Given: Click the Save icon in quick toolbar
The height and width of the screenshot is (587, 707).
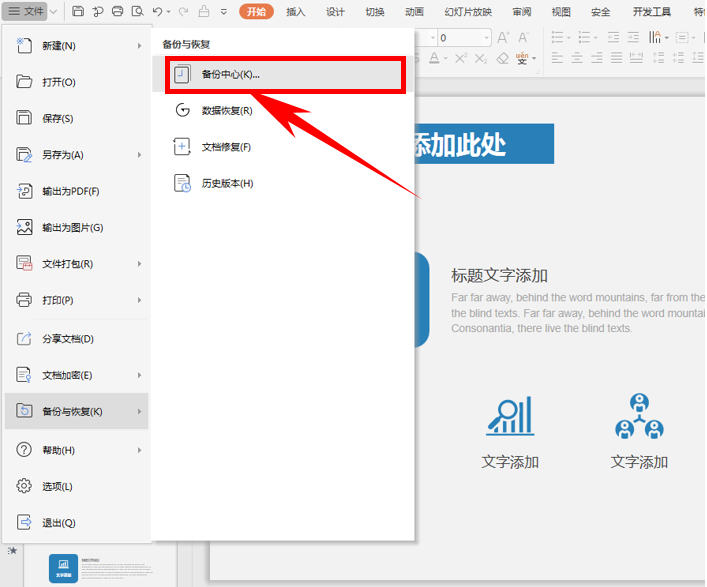Looking at the screenshot, I should pos(78,11).
